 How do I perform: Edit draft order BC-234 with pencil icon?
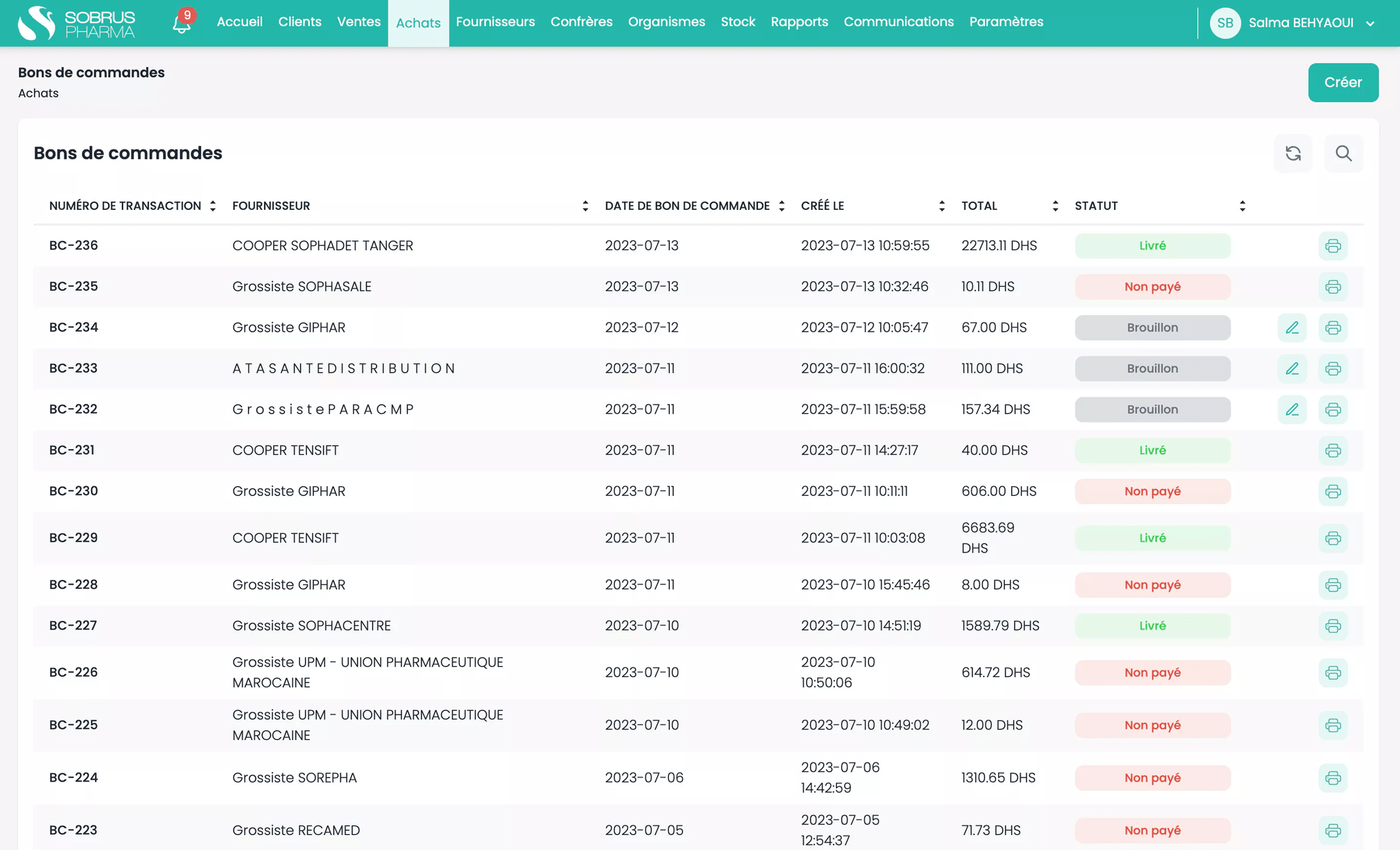coord(1292,328)
